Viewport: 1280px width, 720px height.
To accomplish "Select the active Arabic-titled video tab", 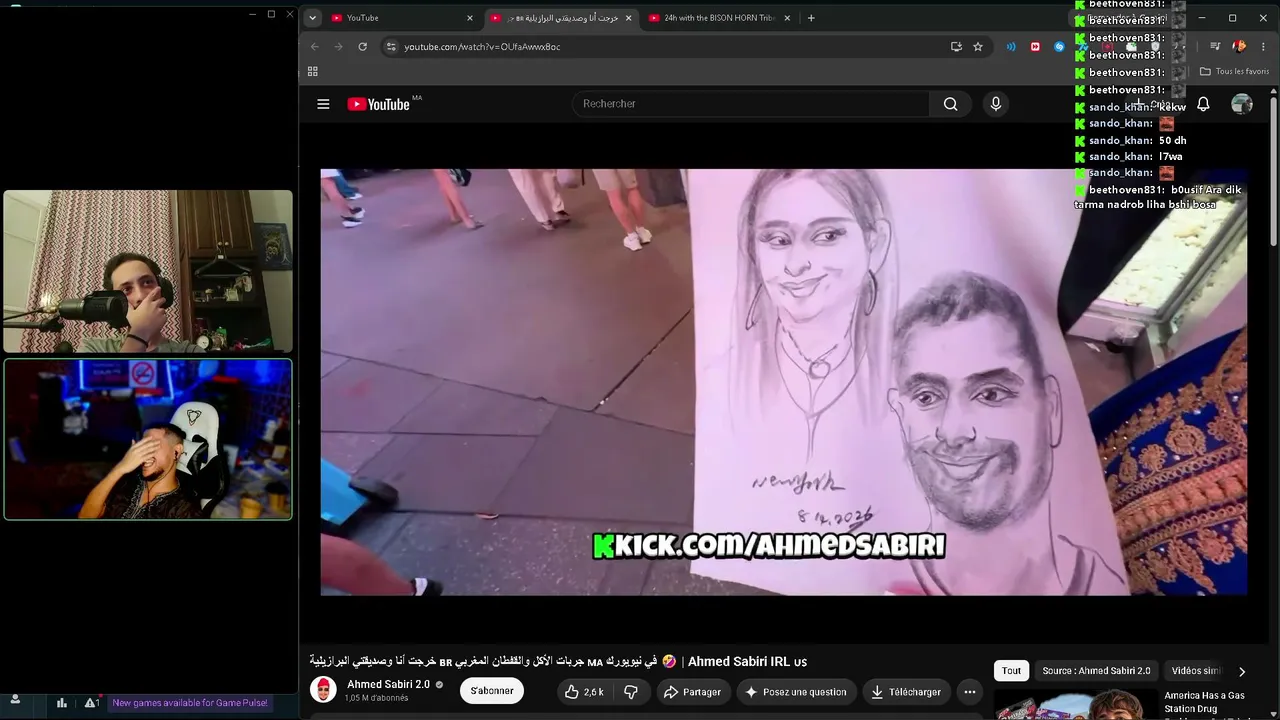I will click(x=561, y=18).
